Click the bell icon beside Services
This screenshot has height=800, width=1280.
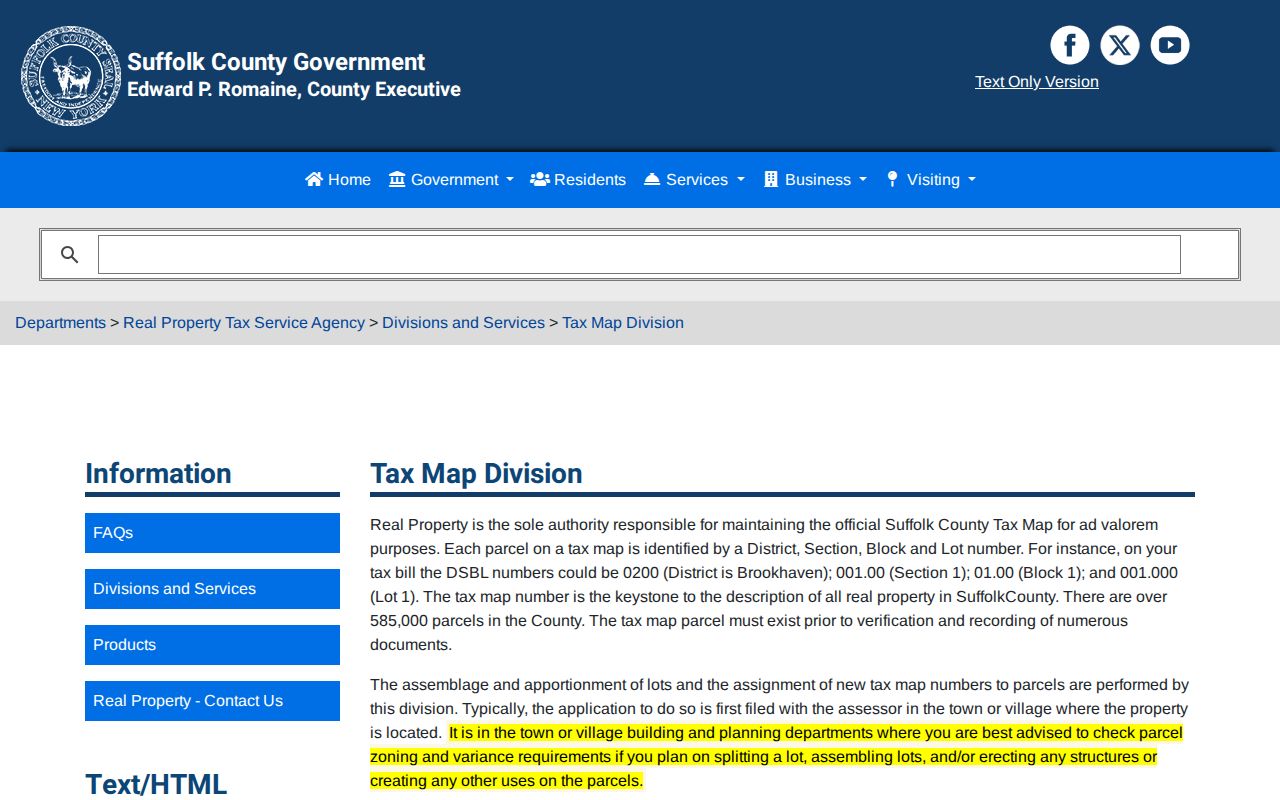(652, 179)
